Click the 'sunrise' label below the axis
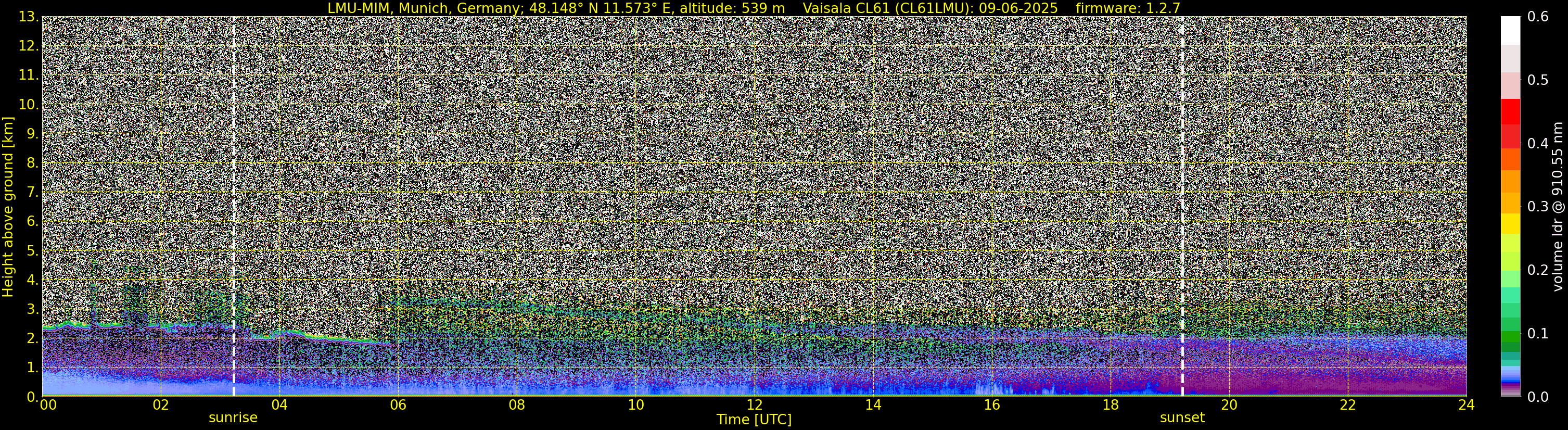This screenshot has height=430, width=1568. tap(233, 418)
